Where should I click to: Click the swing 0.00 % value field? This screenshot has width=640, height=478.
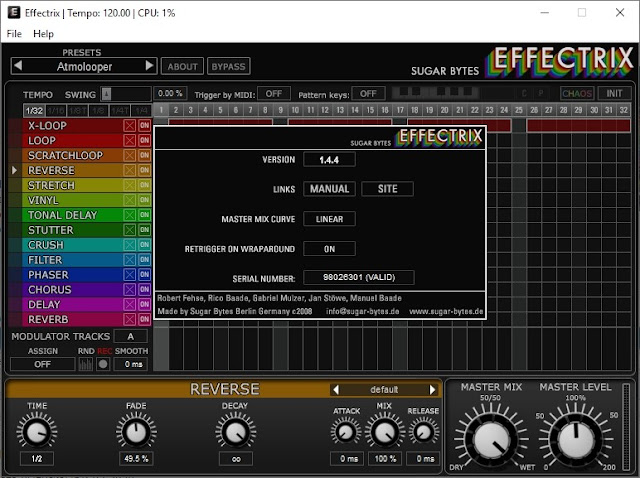coord(170,93)
